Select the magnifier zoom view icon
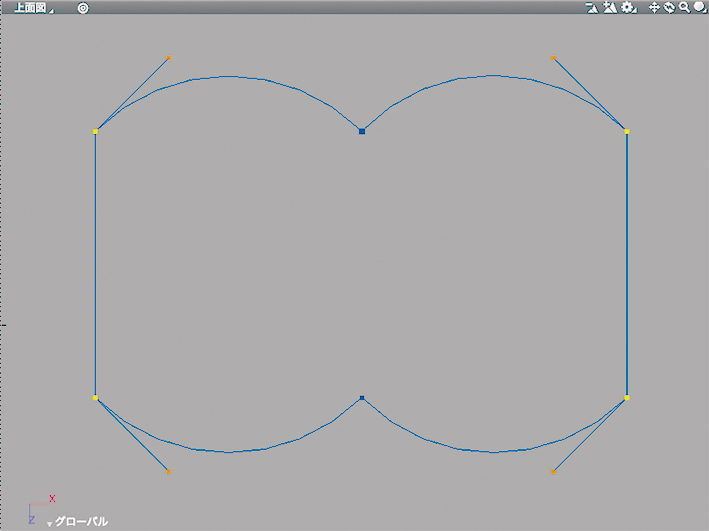The image size is (709, 531). 684,8
